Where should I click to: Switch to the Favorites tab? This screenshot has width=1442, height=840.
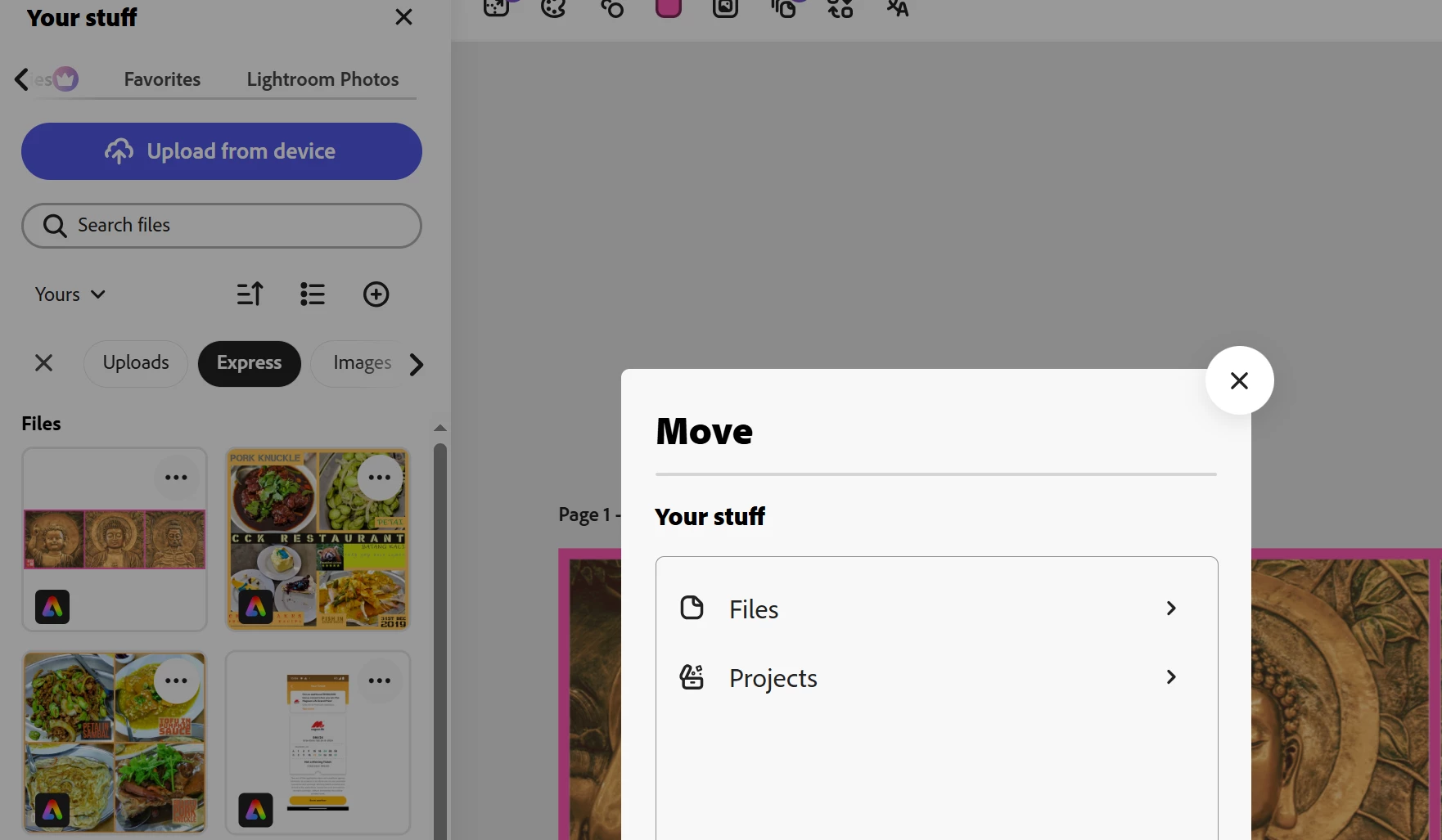click(x=162, y=79)
